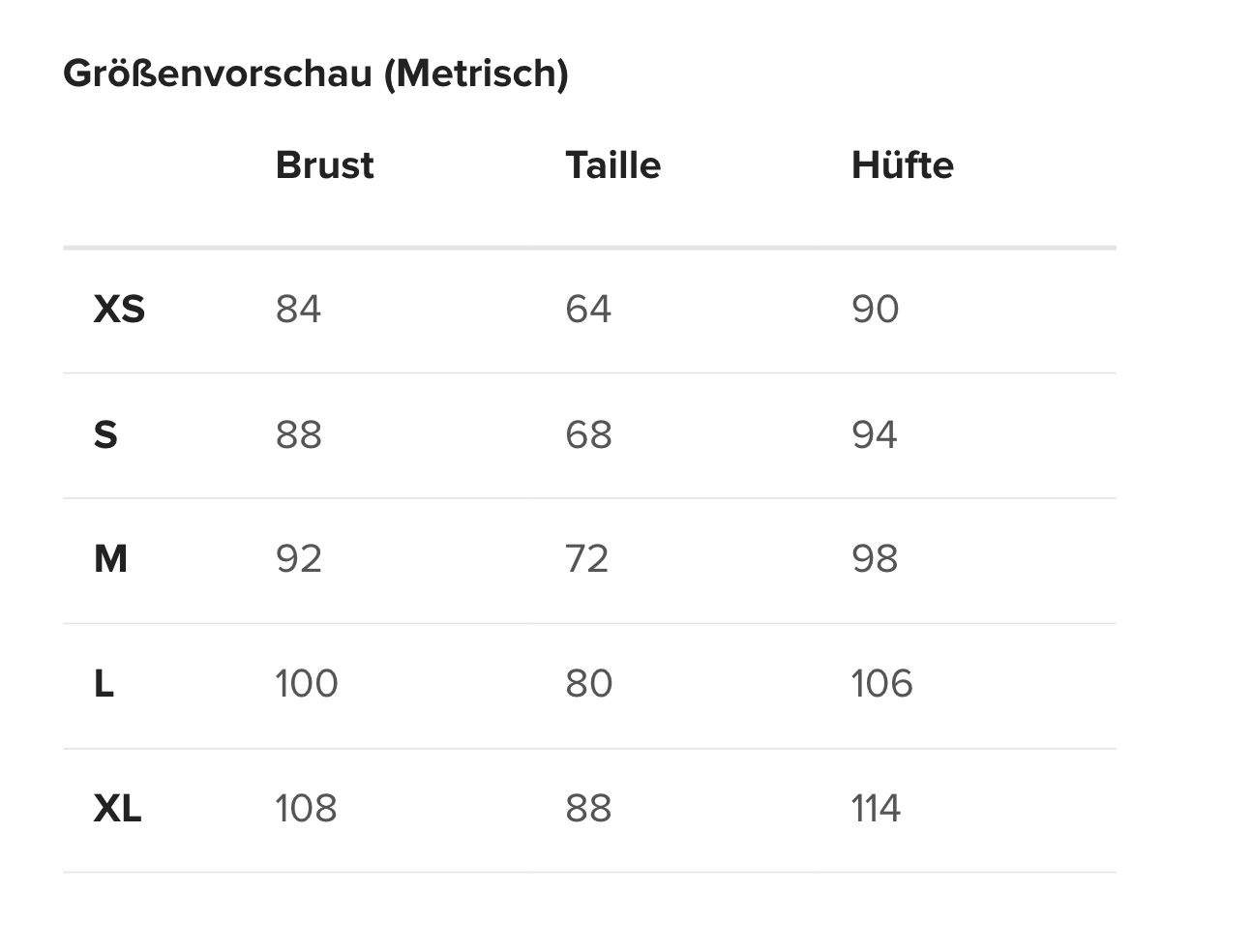Click the Taille column header
The width and height of the screenshot is (1252, 952).
[612, 165]
